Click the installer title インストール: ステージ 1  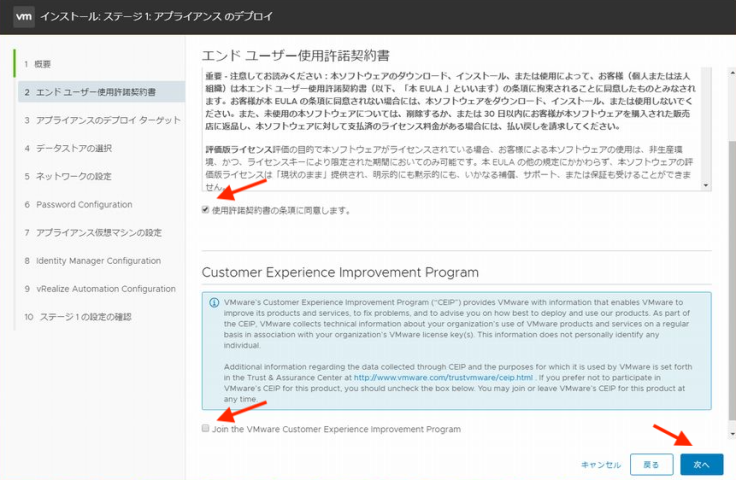pos(156,16)
